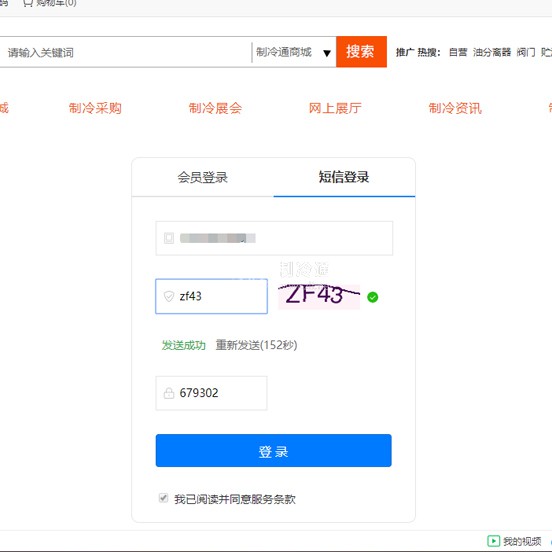Click the 油分离器 hot search link
The height and width of the screenshot is (552, 552).
point(492,52)
